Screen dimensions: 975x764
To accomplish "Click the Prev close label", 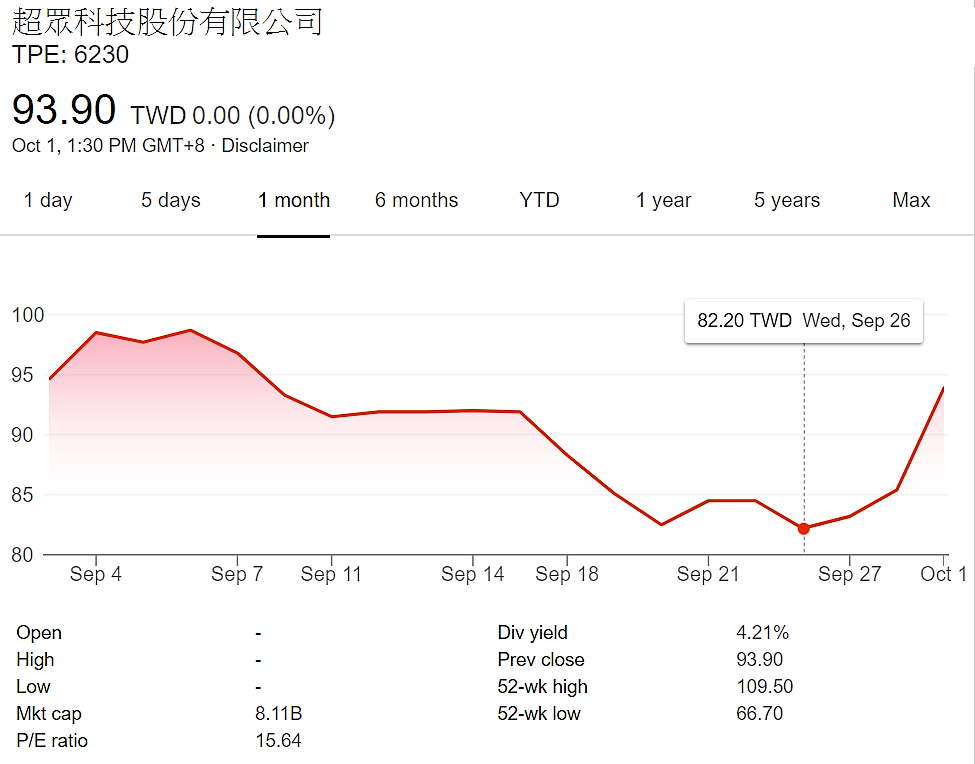I will coord(541,660).
